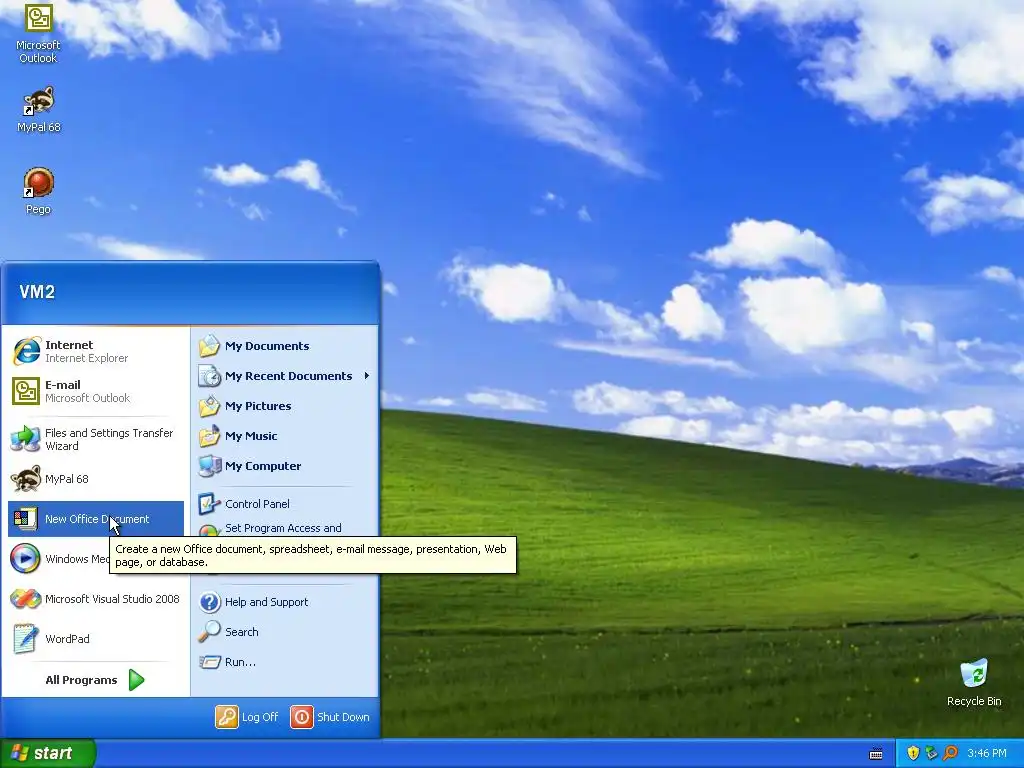Click the Shut Down button
The height and width of the screenshot is (768, 1024).
[x=330, y=717]
